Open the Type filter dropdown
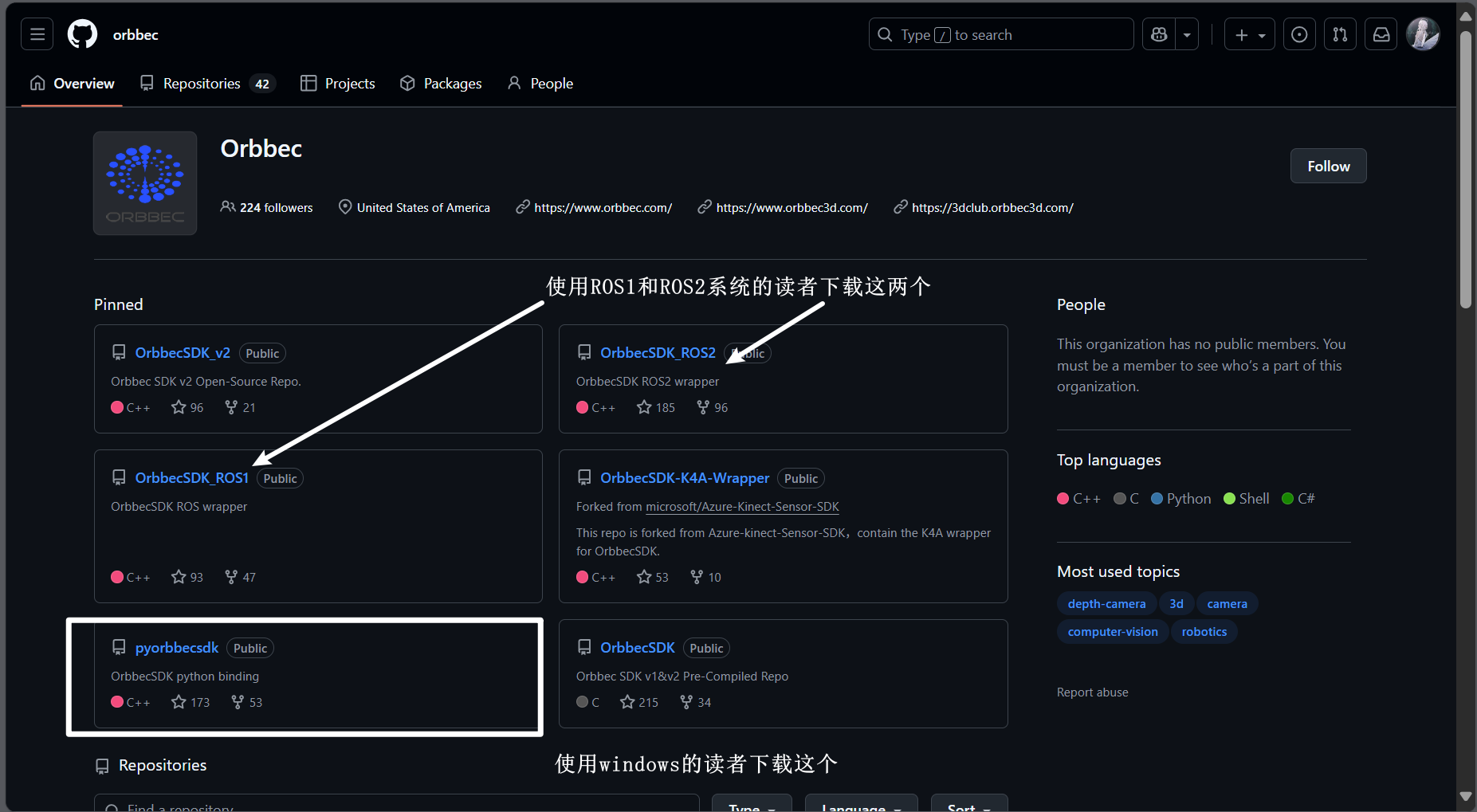 coord(750,806)
